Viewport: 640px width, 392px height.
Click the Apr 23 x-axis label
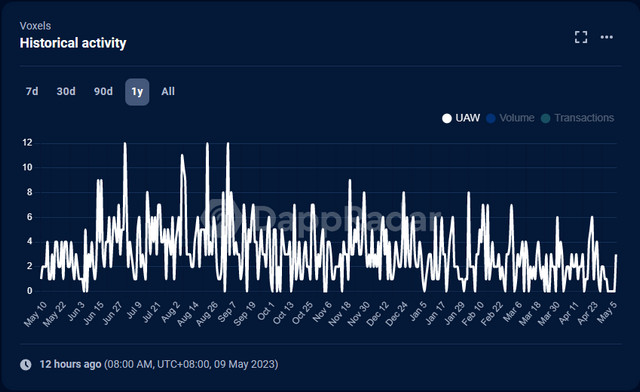(588, 313)
